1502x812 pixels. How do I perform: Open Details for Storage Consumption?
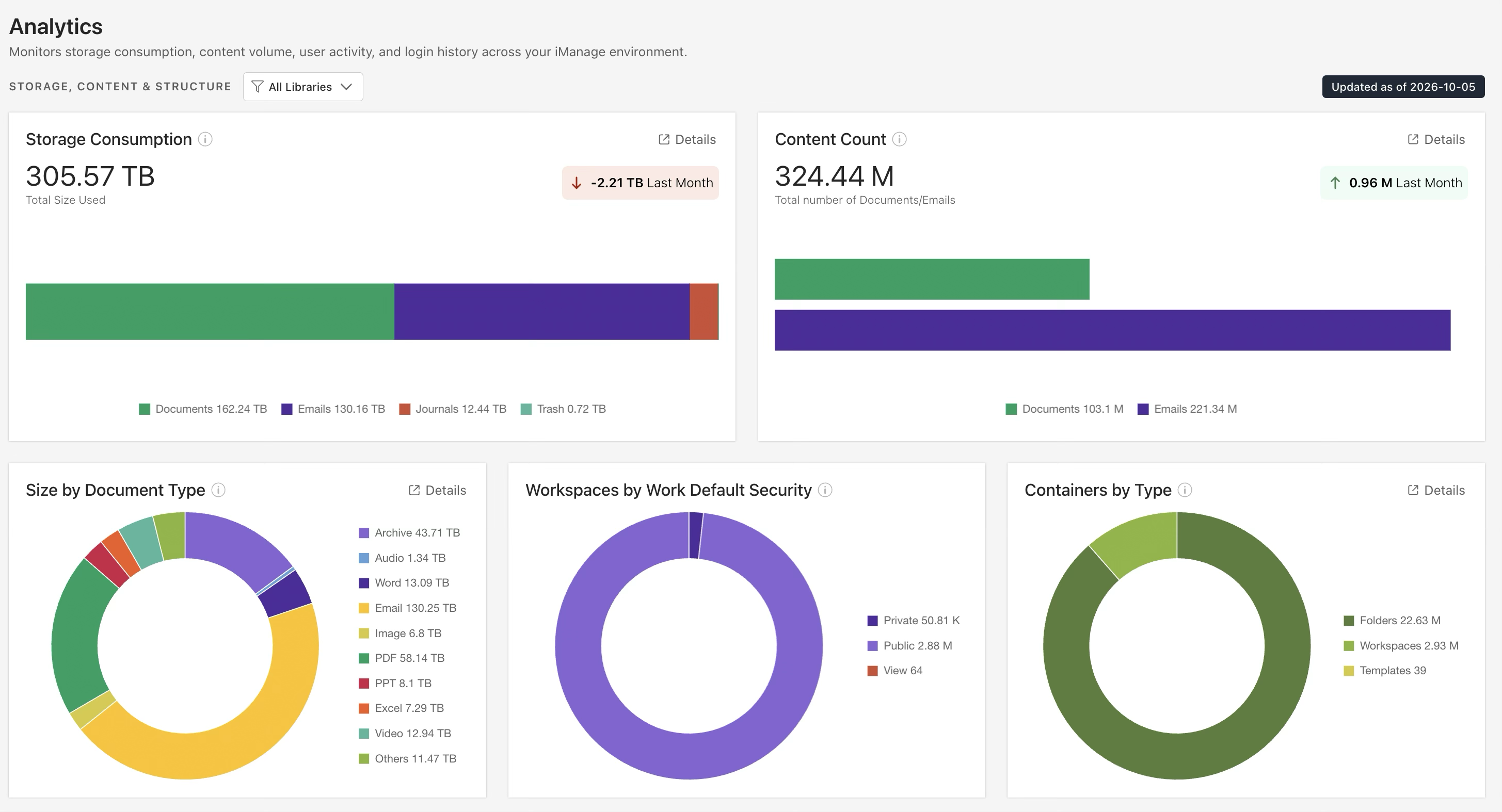coord(687,139)
